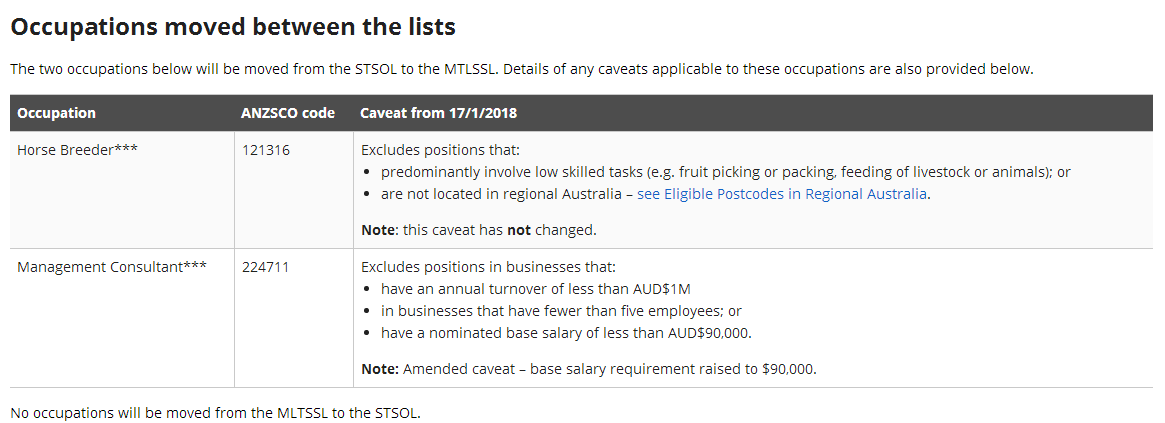
Task: Click the Occupation column header
Action: click(57, 113)
